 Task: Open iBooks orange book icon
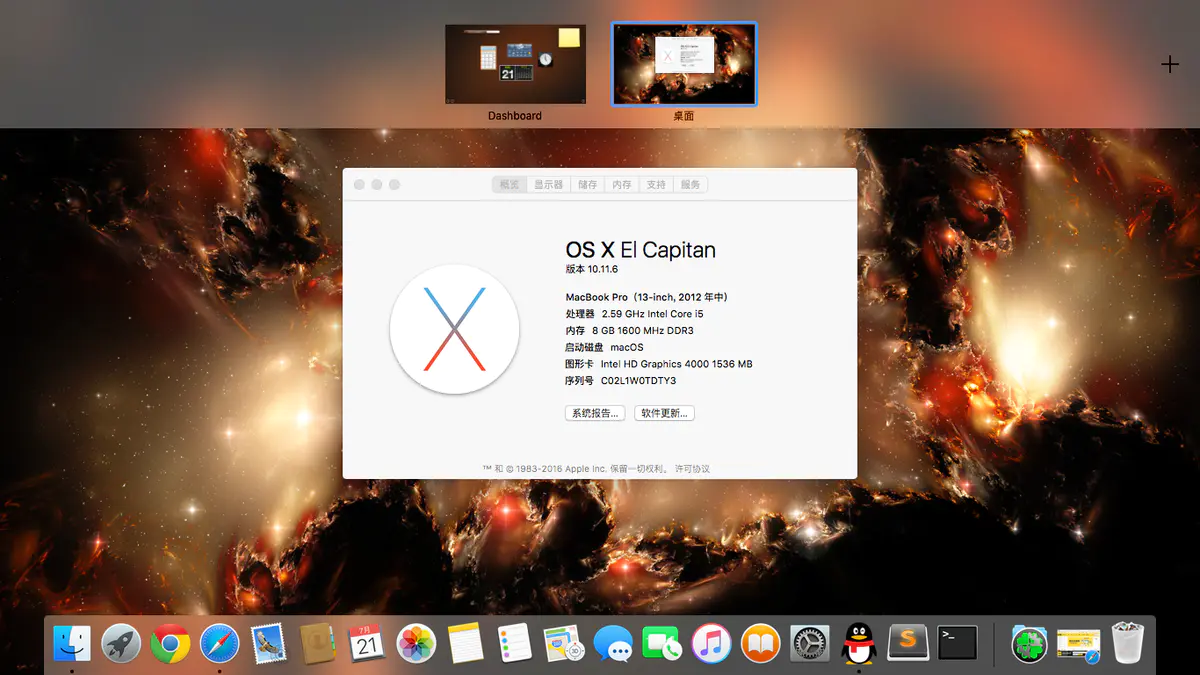click(760, 643)
